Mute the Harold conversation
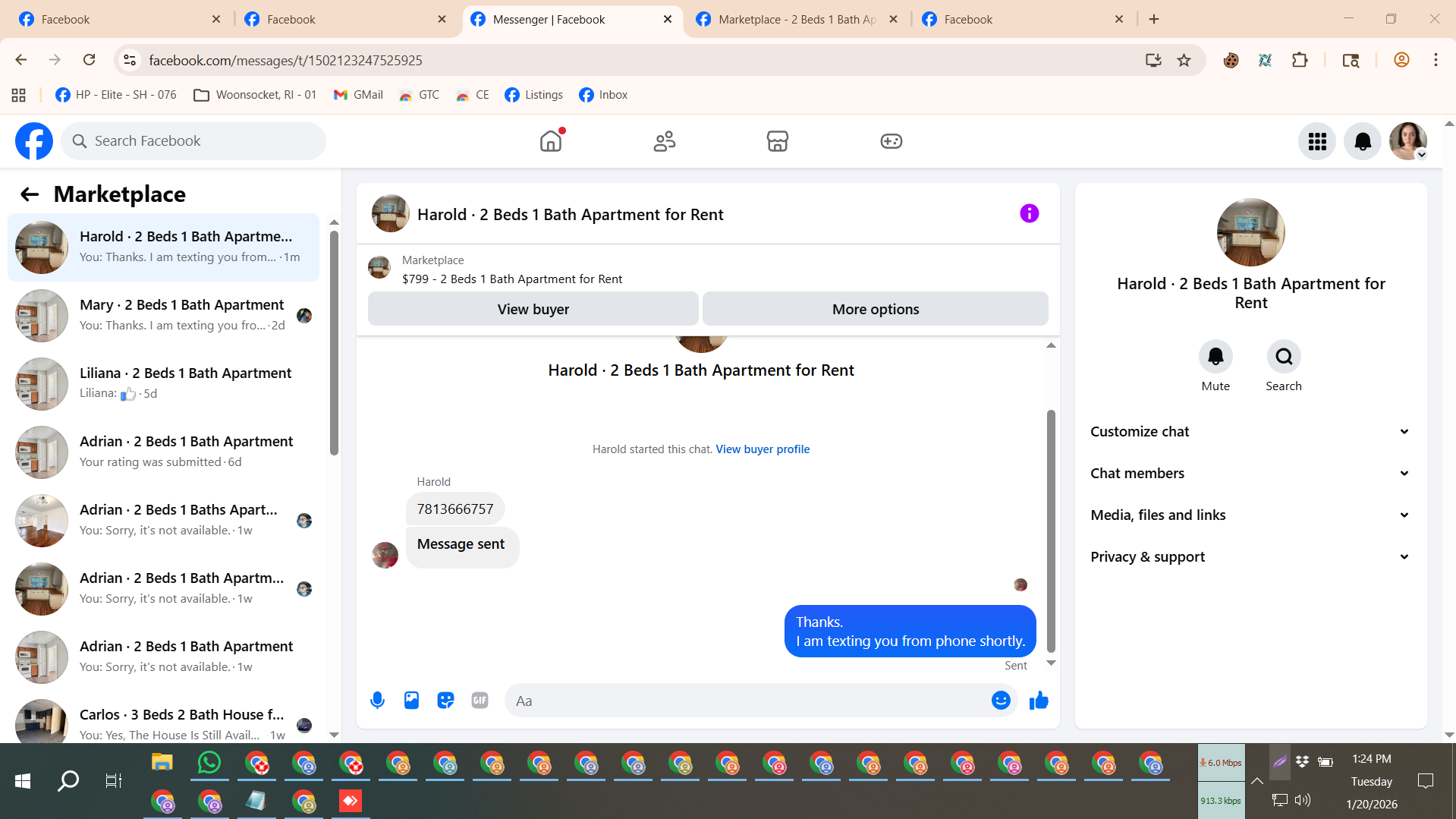The height and width of the screenshot is (819, 1456). click(x=1215, y=357)
